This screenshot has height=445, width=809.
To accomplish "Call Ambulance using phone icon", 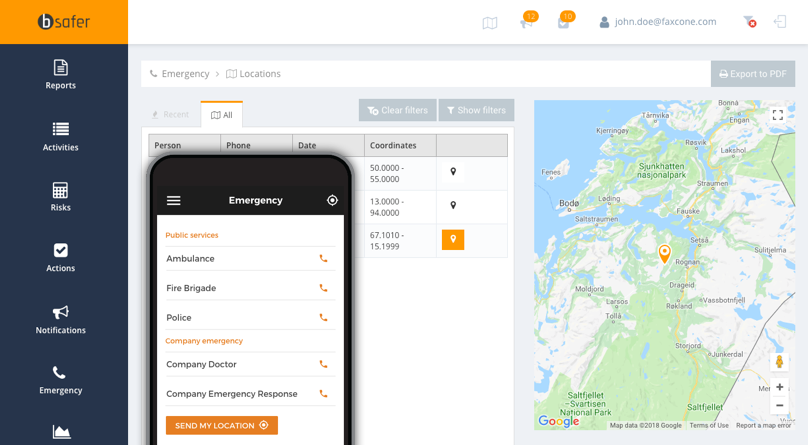I will coord(323,259).
